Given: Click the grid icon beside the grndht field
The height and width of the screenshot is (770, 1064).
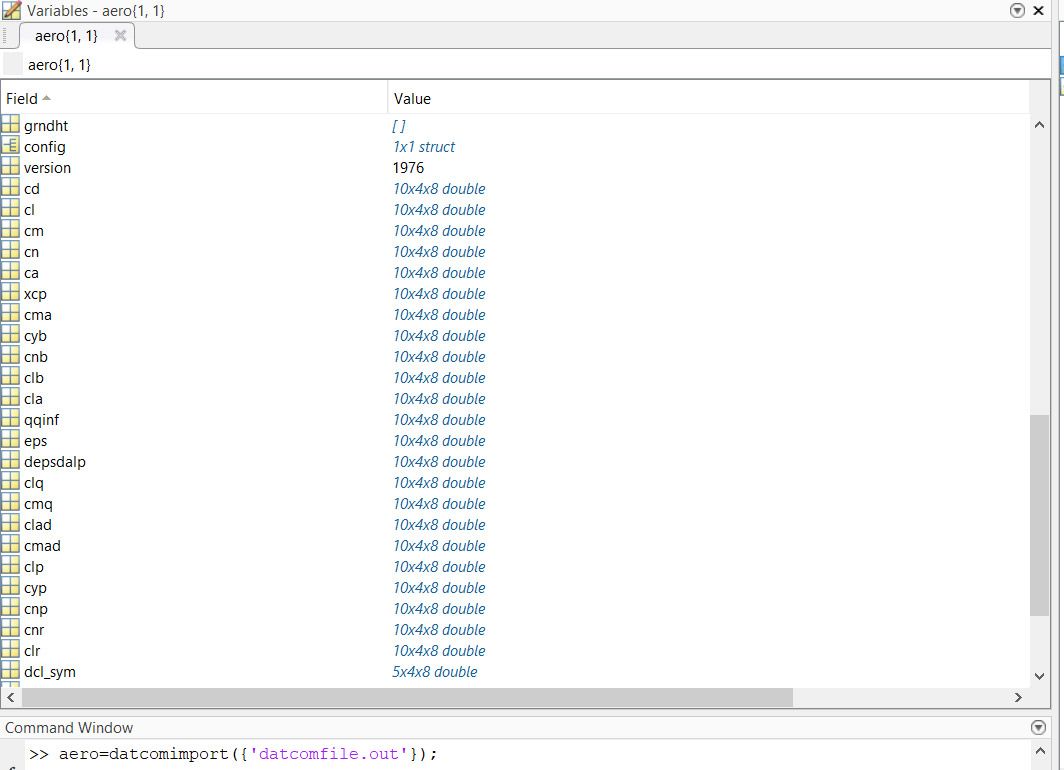Looking at the screenshot, I should (11, 125).
